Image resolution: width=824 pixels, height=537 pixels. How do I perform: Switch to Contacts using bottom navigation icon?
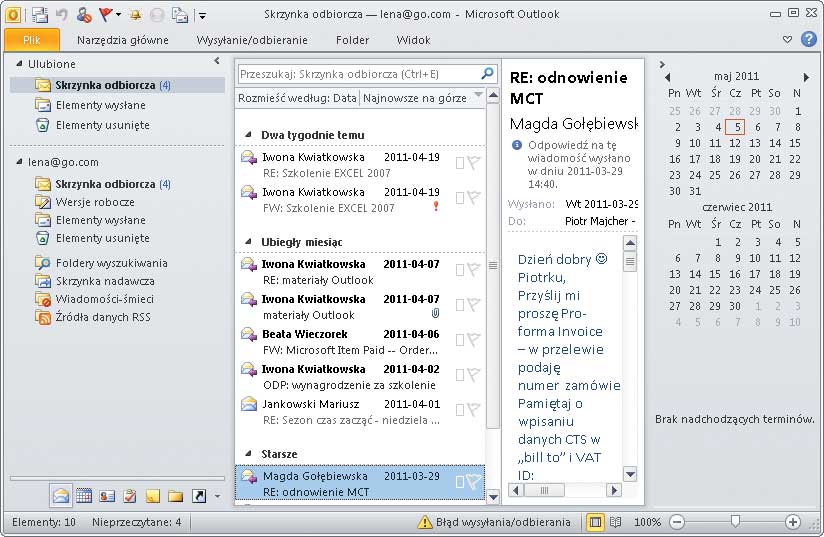pyautogui.click(x=106, y=496)
